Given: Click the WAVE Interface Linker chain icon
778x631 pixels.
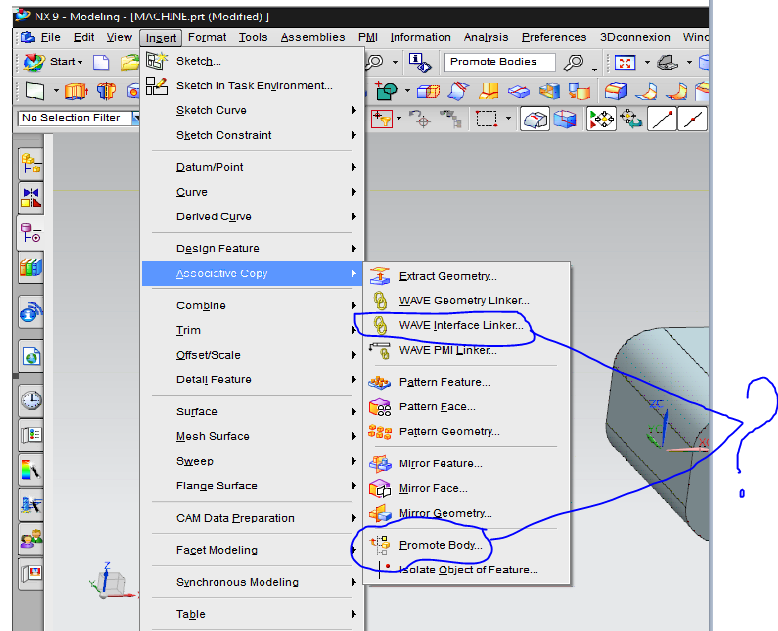Looking at the screenshot, I should pyautogui.click(x=380, y=325).
